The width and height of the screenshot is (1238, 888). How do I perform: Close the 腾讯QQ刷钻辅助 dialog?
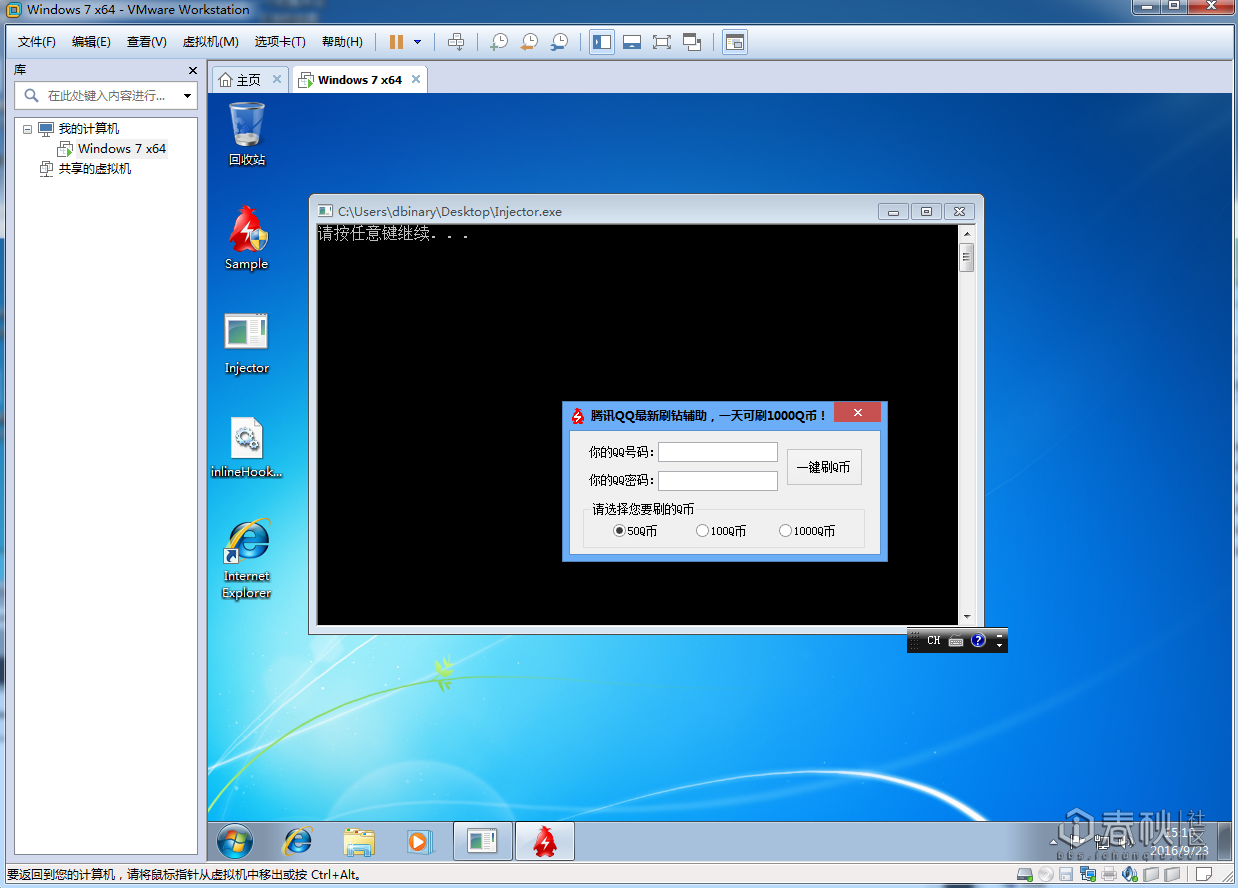[858, 412]
